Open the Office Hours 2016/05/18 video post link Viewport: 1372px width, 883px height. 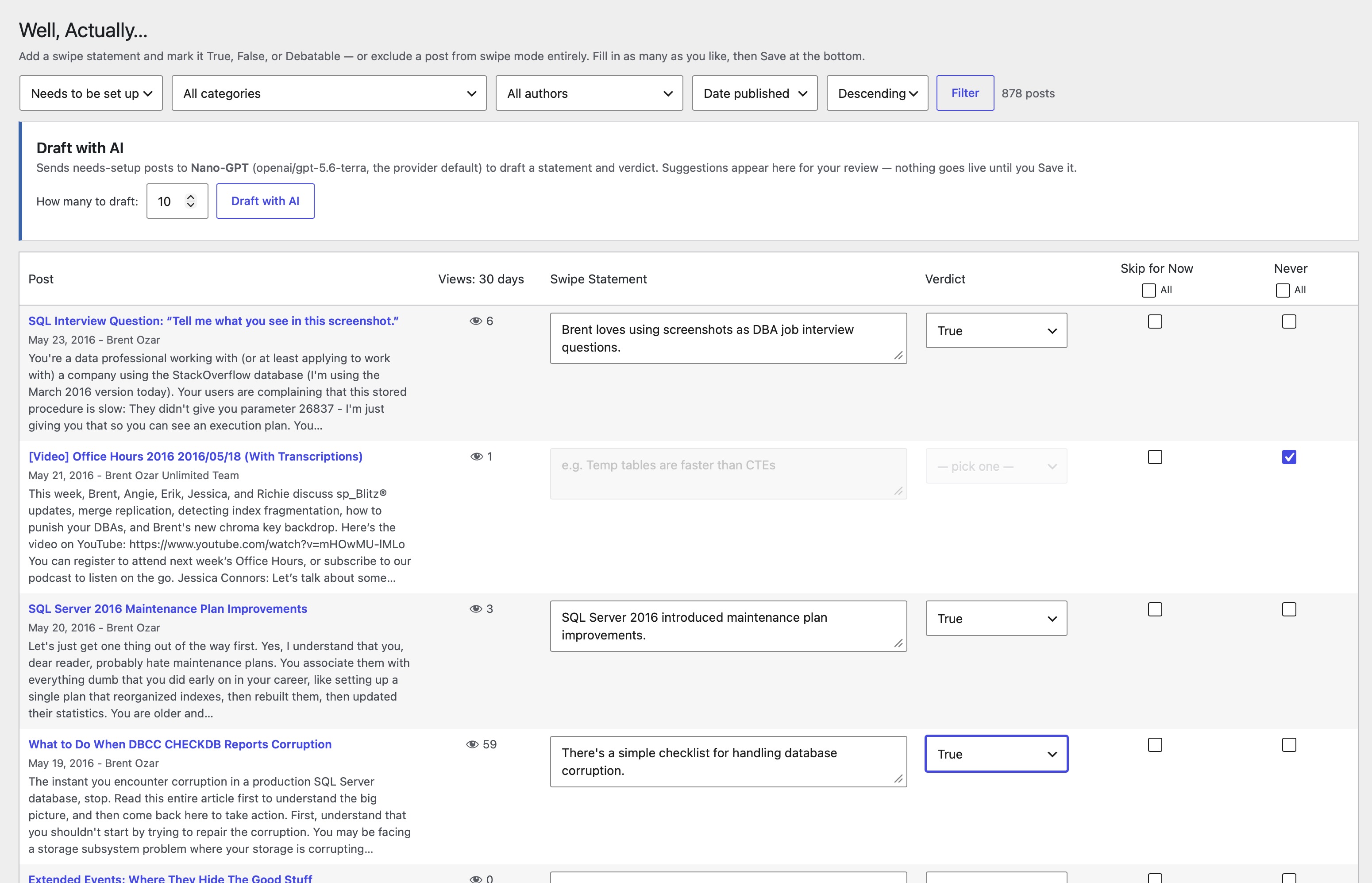pos(196,457)
